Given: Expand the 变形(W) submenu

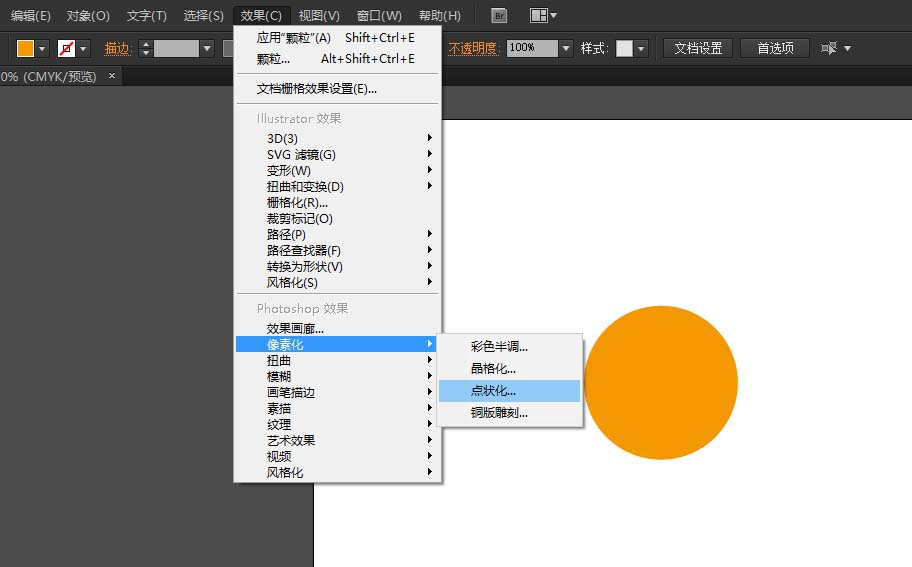Looking at the screenshot, I should click(337, 170).
